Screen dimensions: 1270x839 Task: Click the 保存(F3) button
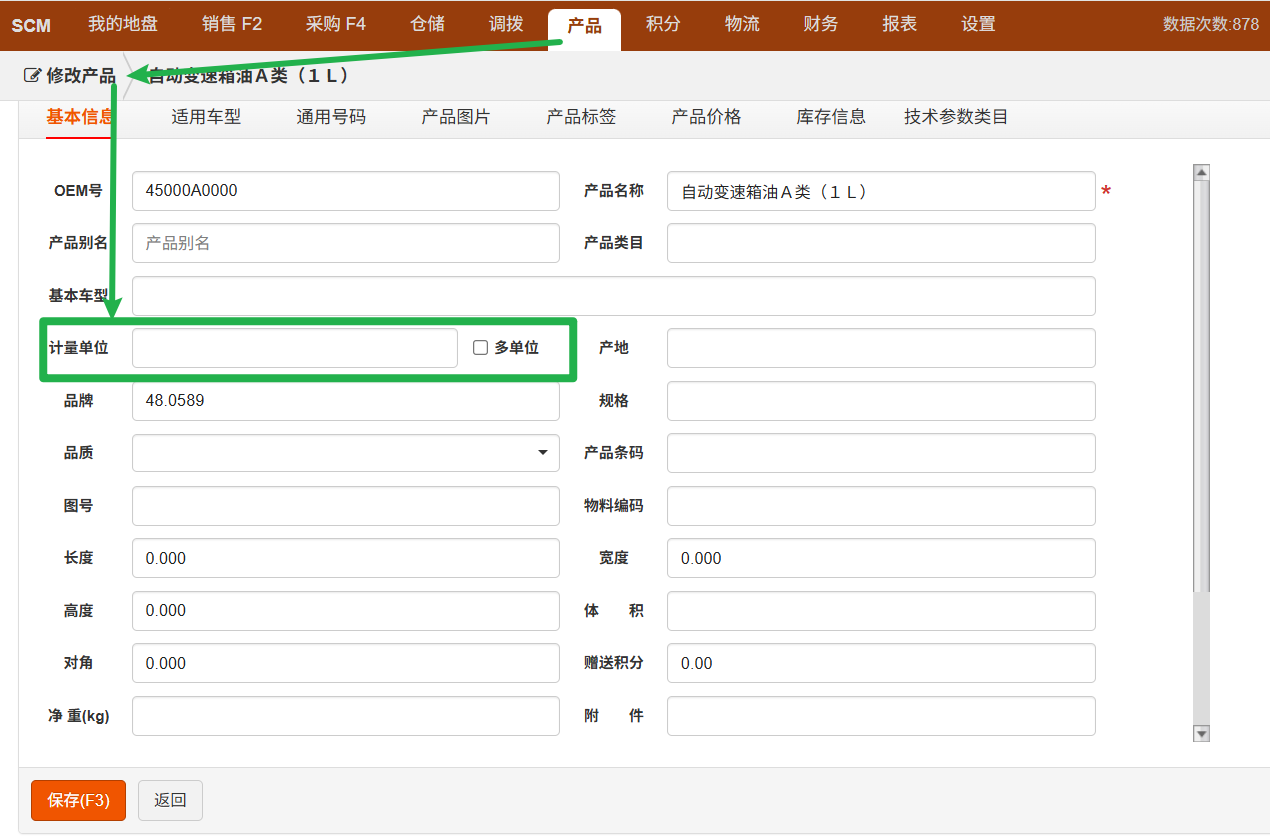click(x=78, y=800)
